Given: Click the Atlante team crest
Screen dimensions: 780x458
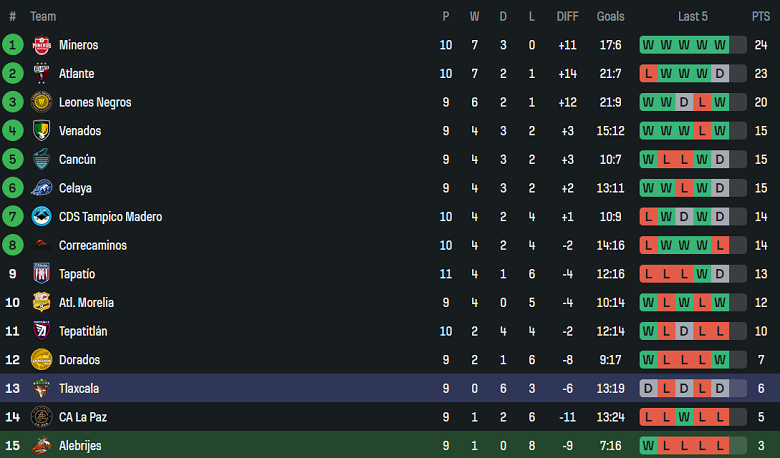Looking at the screenshot, I should [41, 73].
